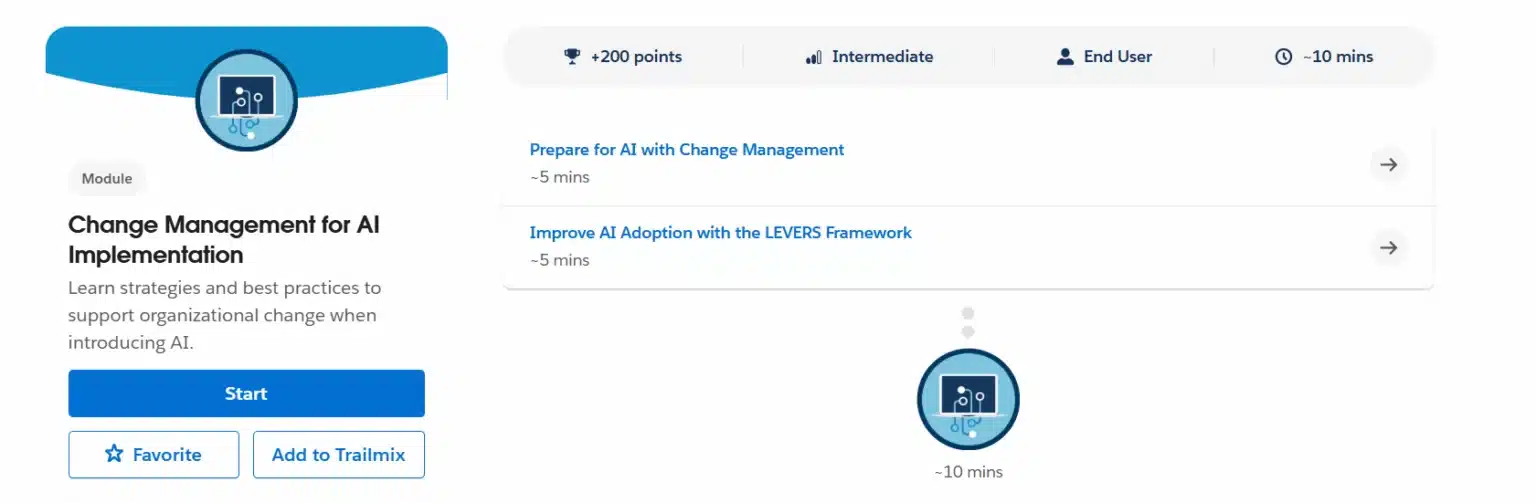
Task: Click Add to Trailmix button
Action: [x=339, y=455]
